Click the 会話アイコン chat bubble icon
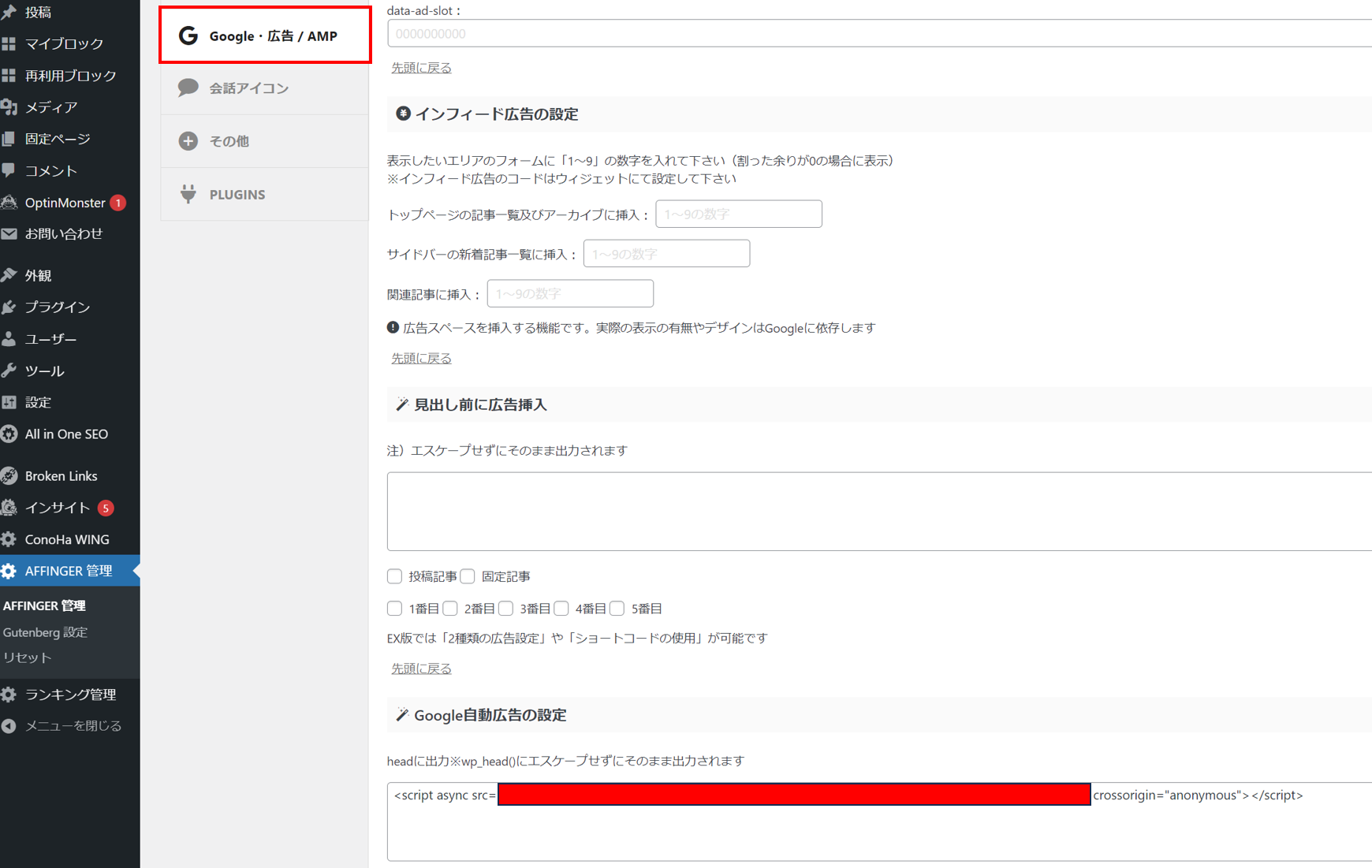1372x868 pixels. pyautogui.click(x=188, y=88)
